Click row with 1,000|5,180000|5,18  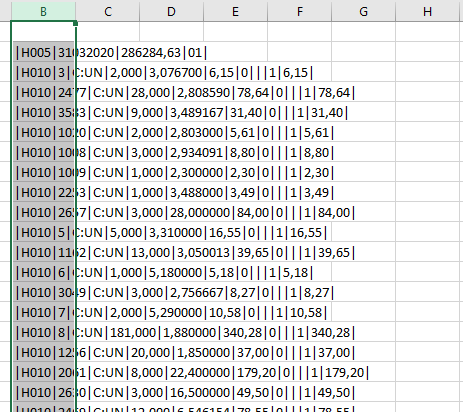(164, 273)
